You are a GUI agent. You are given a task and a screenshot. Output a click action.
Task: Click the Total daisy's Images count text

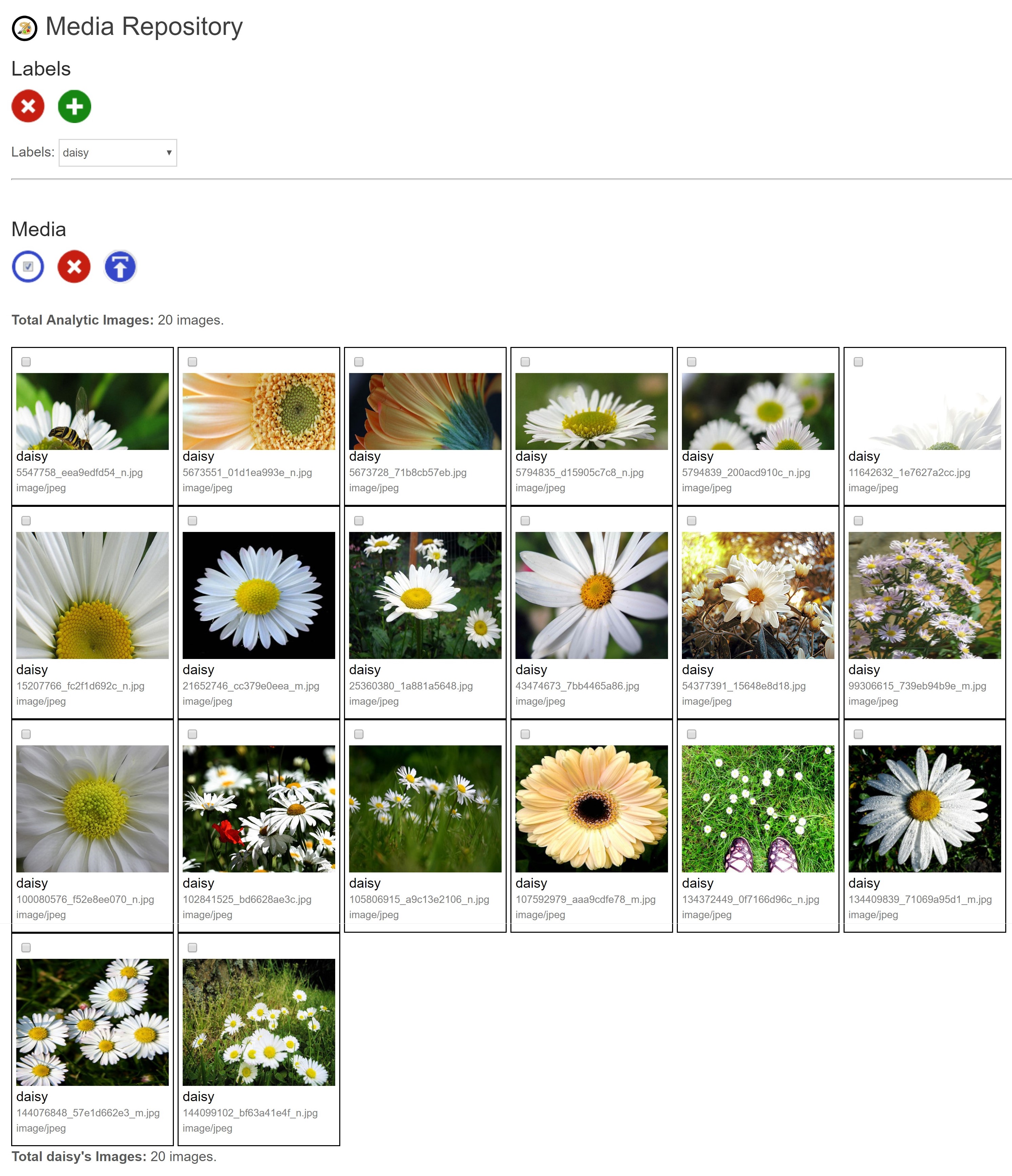click(x=114, y=1157)
